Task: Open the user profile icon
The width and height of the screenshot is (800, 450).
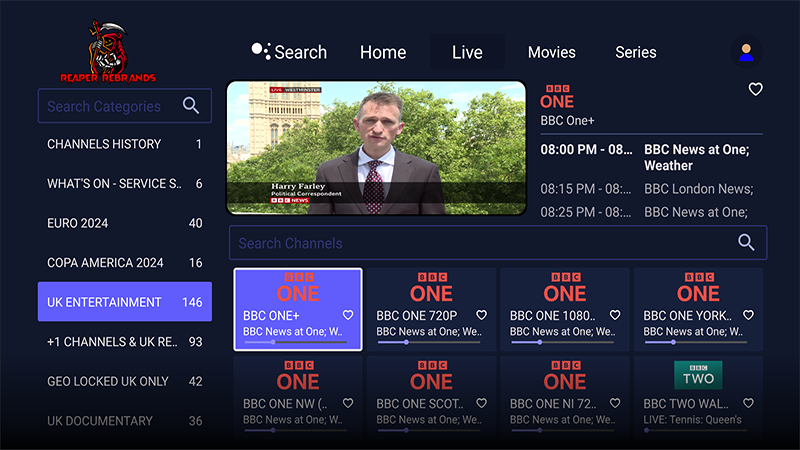Action: point(746,52)
